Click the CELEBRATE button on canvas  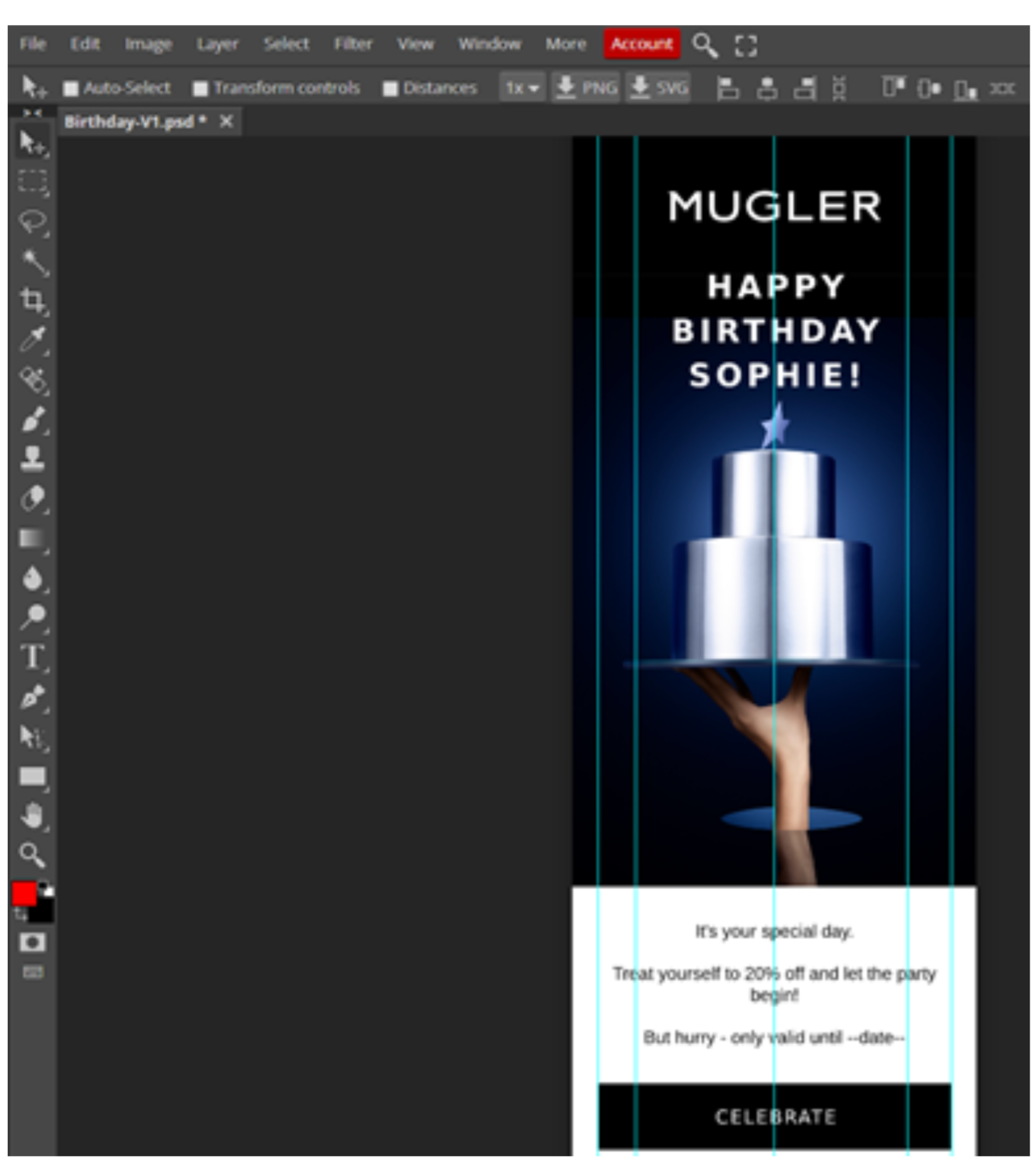(x=774, y=1117)
